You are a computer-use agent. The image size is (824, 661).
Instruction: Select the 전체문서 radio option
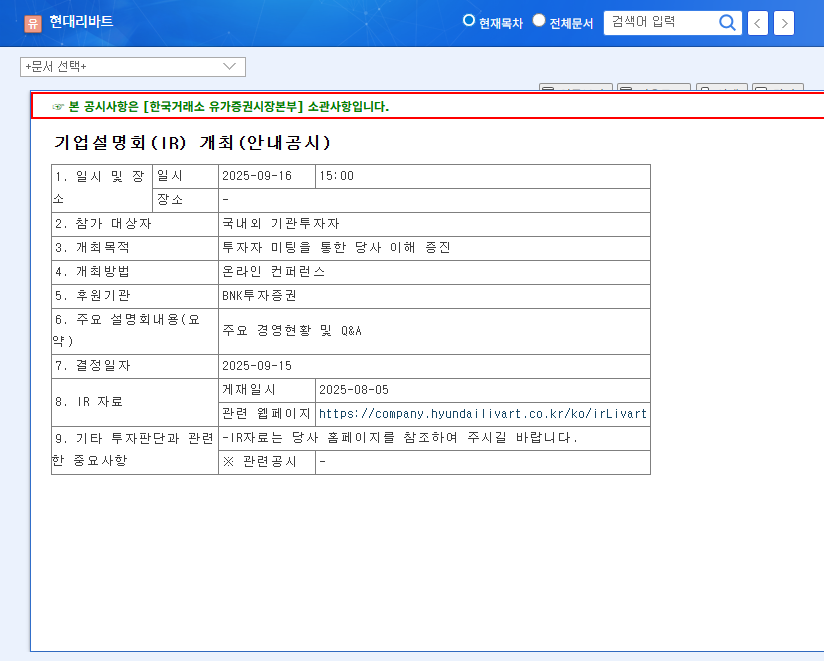(x=539, y=20)
